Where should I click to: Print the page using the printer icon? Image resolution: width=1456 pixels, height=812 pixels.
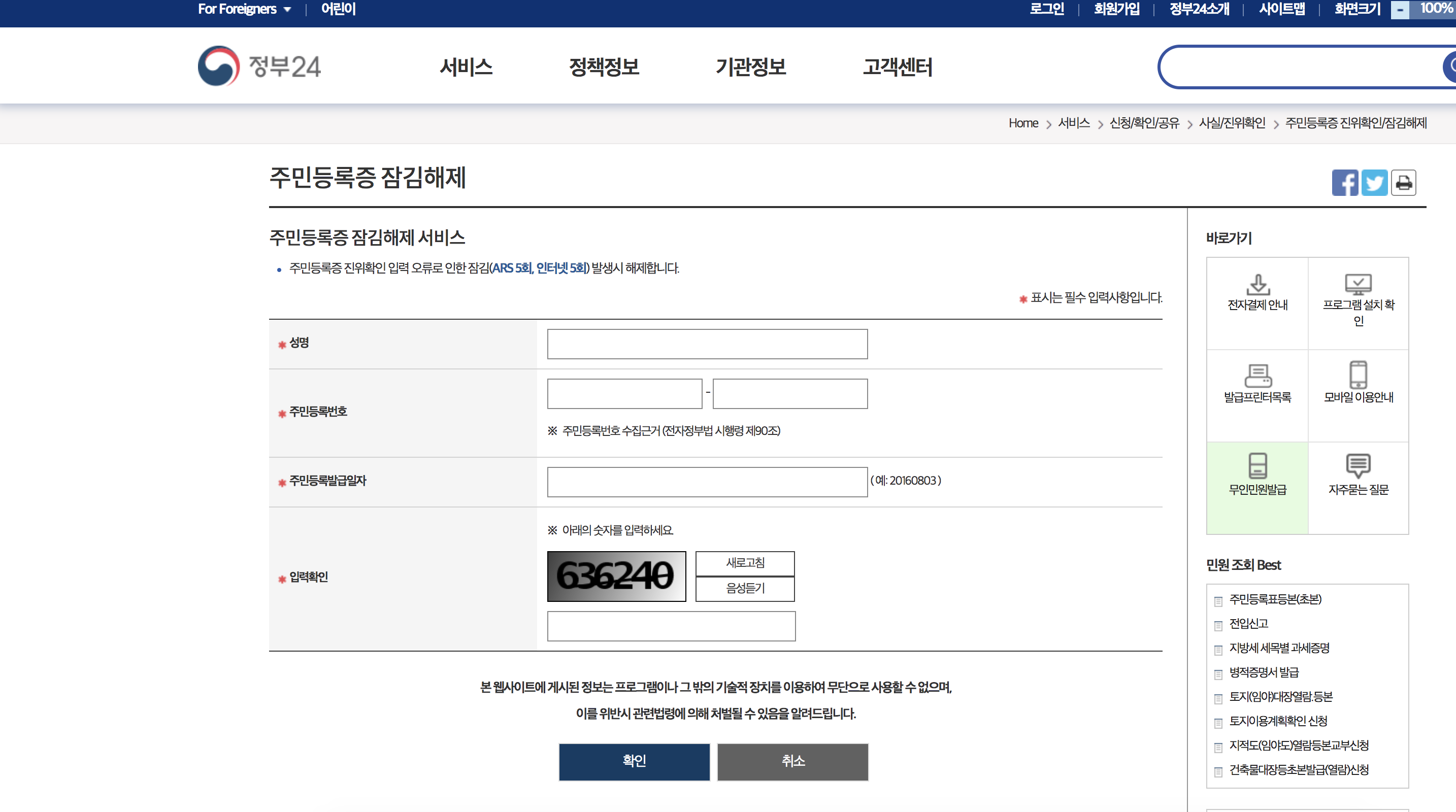(1405, 182)
